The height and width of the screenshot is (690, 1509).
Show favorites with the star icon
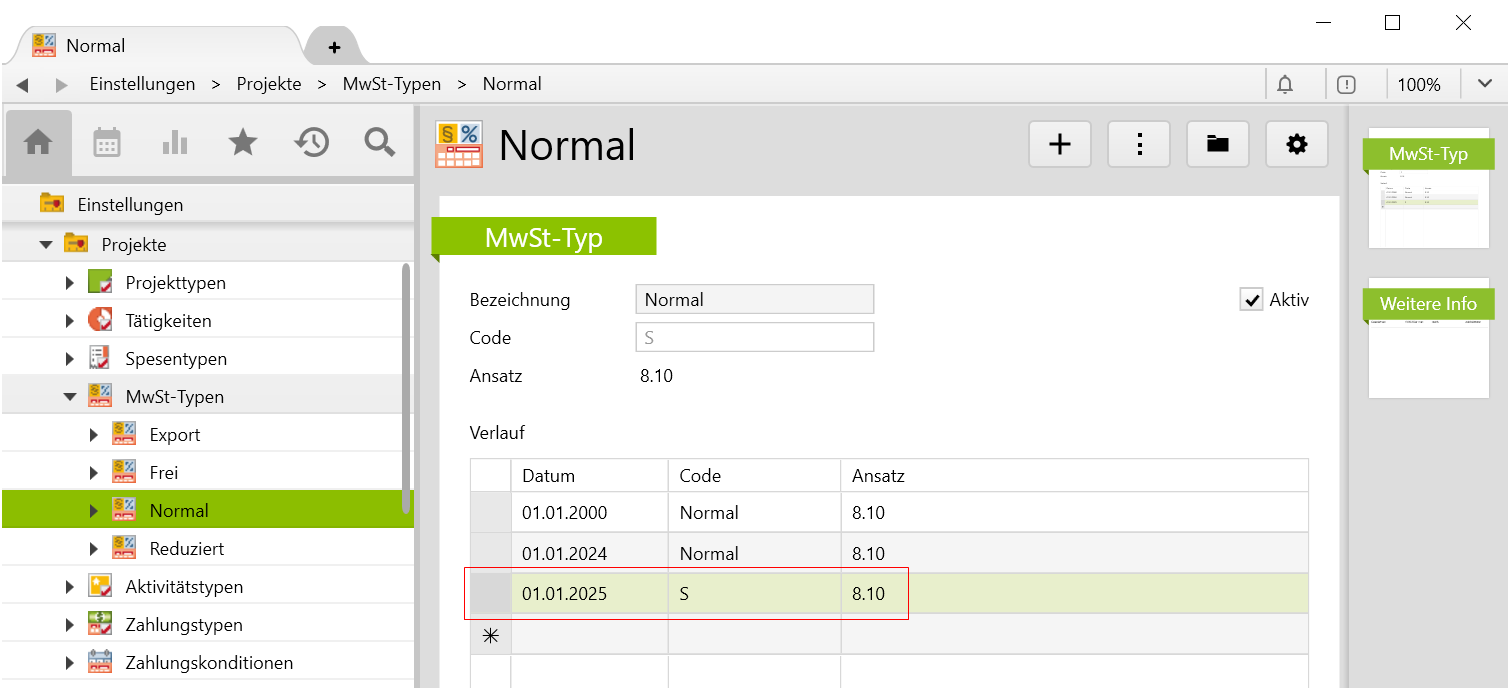click(x=243, y=143)
